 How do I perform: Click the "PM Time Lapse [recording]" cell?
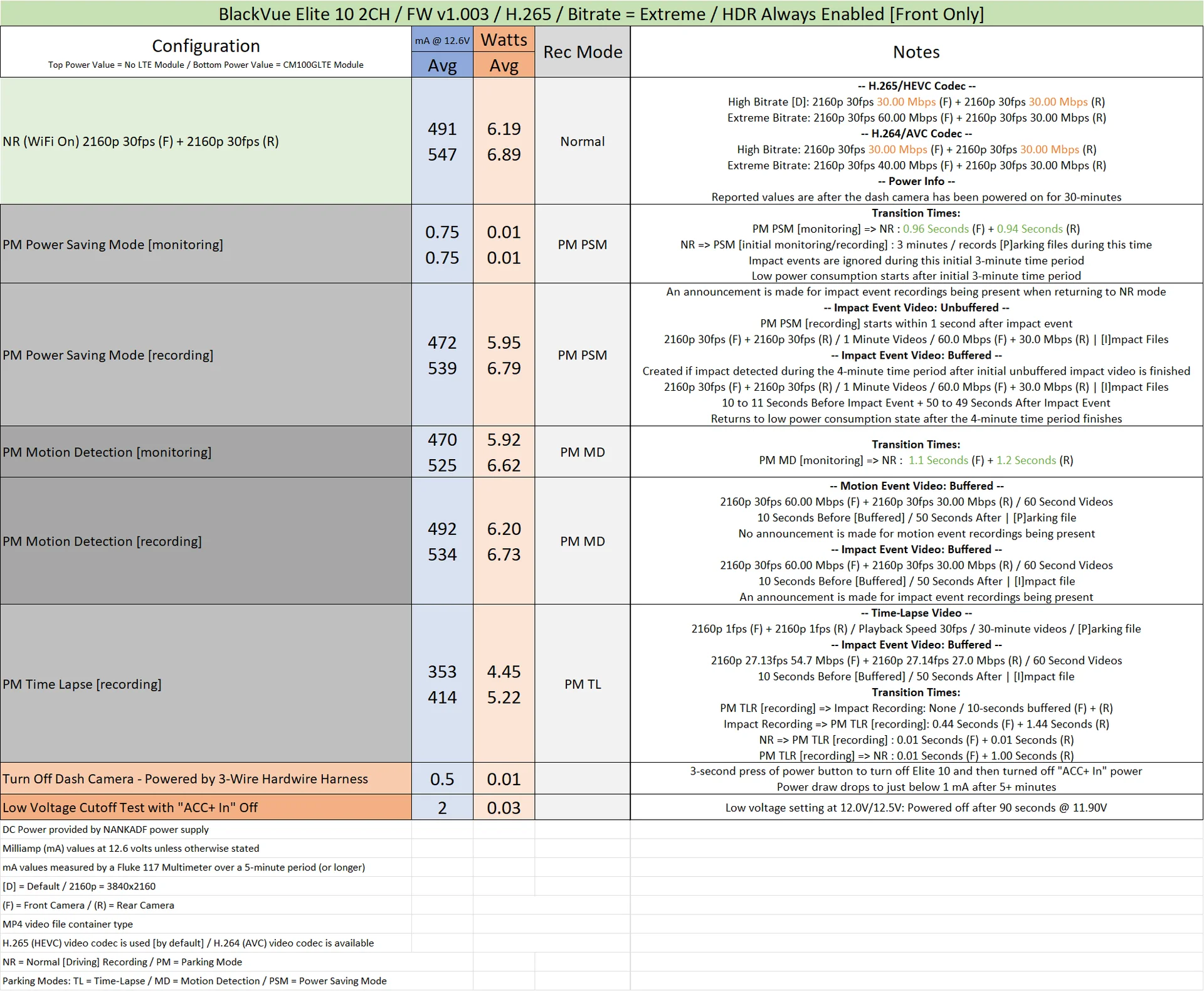pyautogui.click(x=206, y=684)
